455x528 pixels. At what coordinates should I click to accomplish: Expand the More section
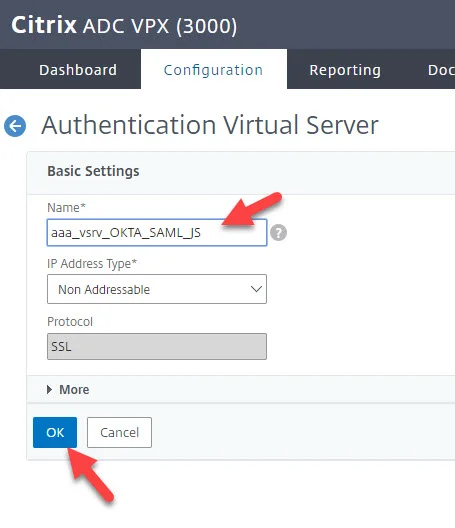click(x=68, y=390)
